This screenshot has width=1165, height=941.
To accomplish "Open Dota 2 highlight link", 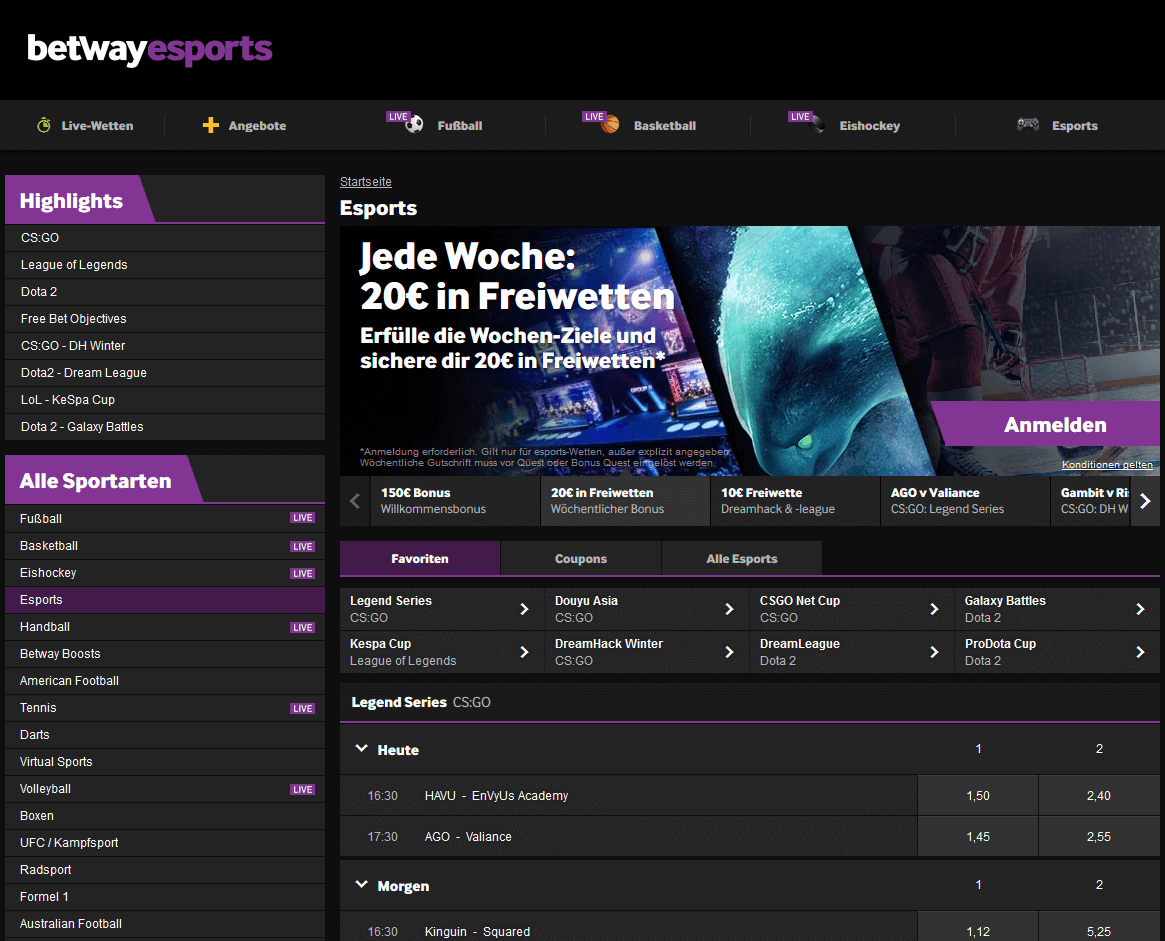I will tap(165, 292).
